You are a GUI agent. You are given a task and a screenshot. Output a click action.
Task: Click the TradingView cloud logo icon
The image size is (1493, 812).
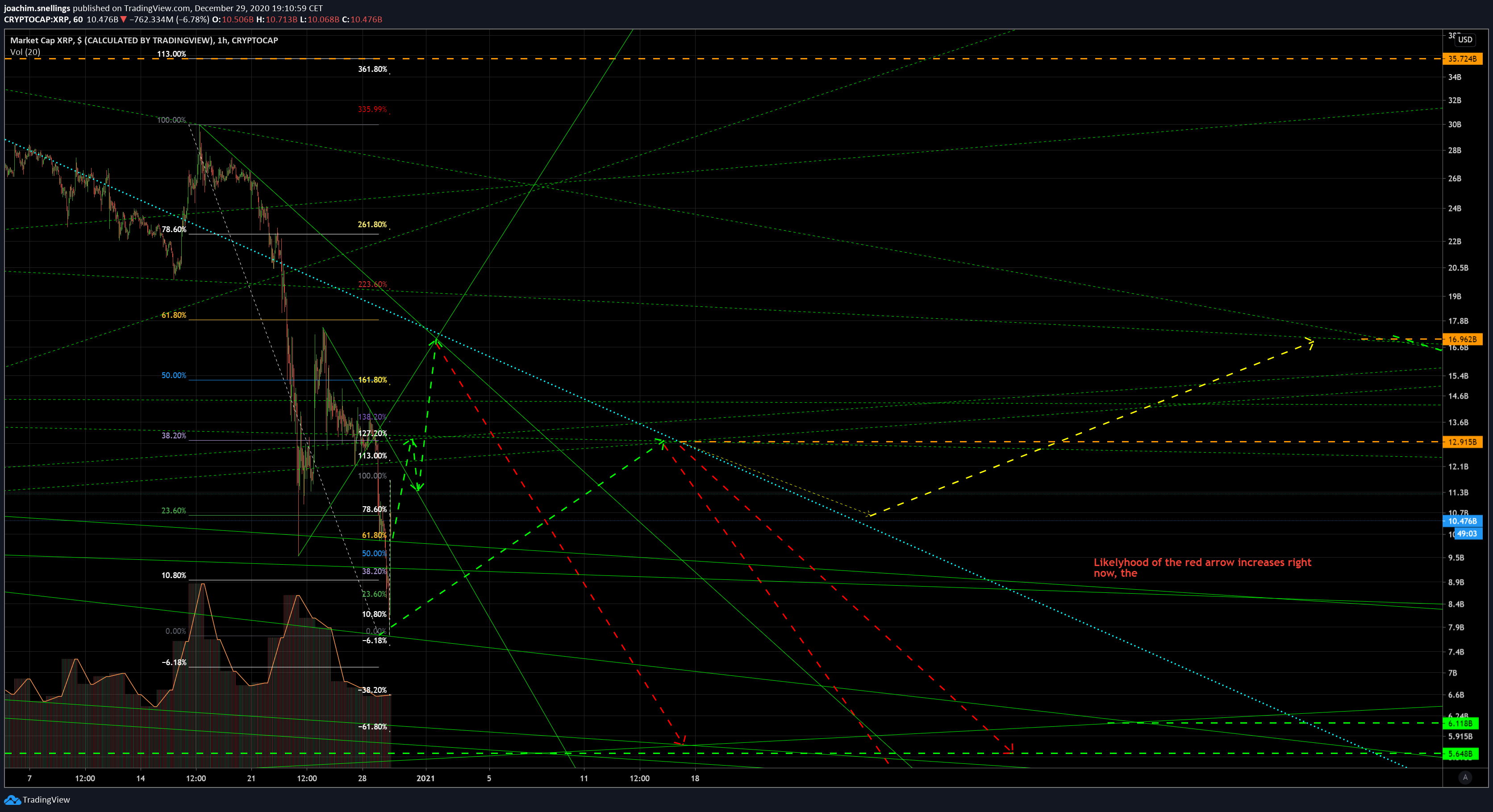point(12,800)
